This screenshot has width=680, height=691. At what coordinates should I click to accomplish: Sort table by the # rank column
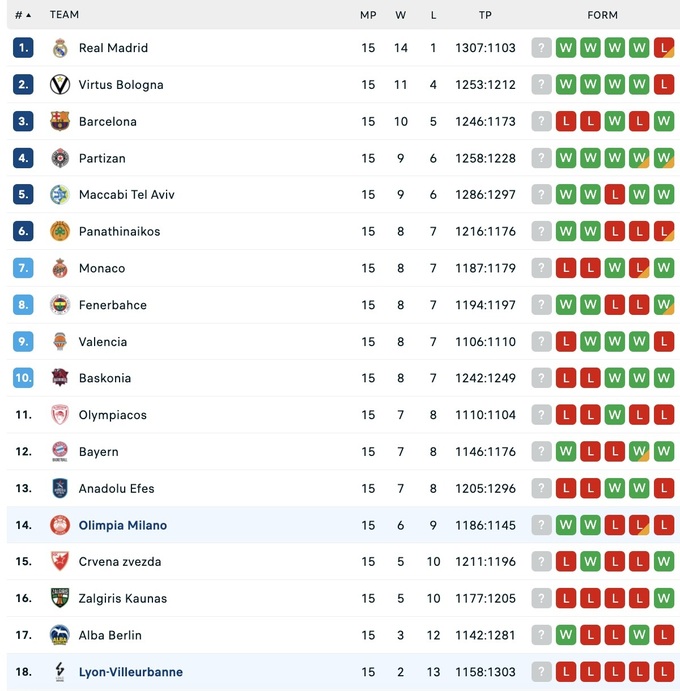pyautogui.click(x=22, y=15)
